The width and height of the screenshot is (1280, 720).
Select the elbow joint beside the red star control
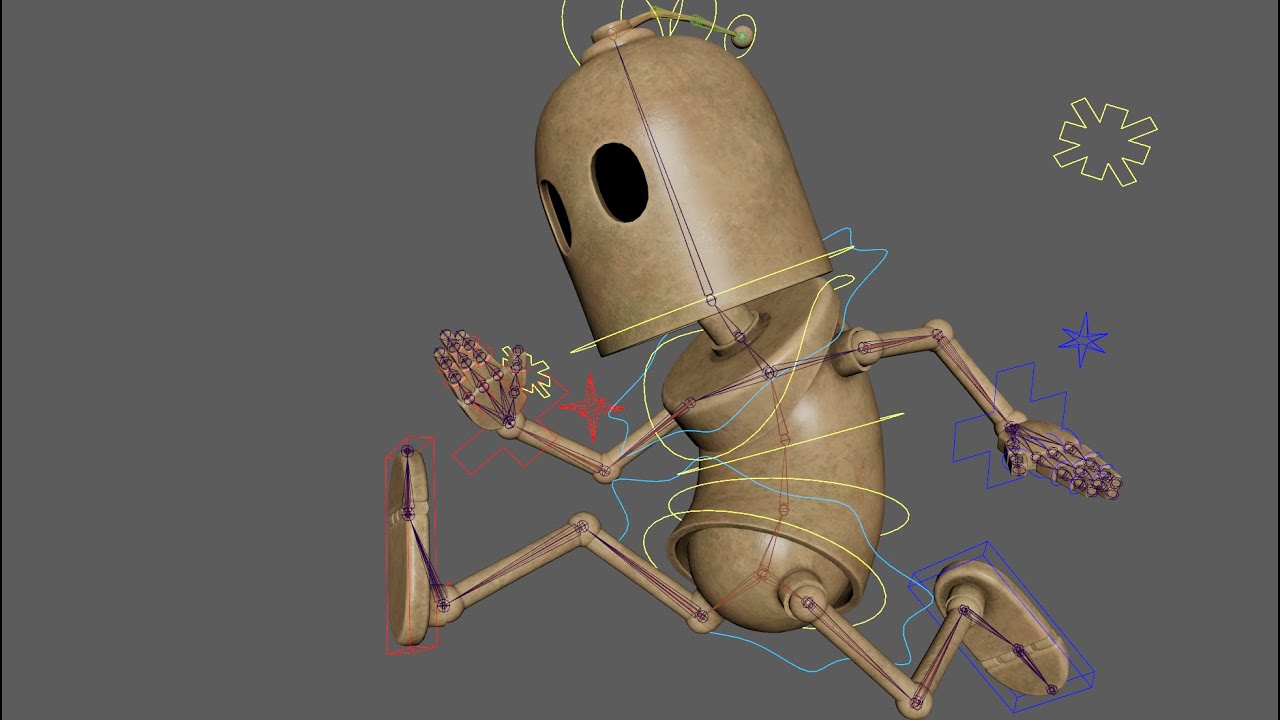click(604, 470)
